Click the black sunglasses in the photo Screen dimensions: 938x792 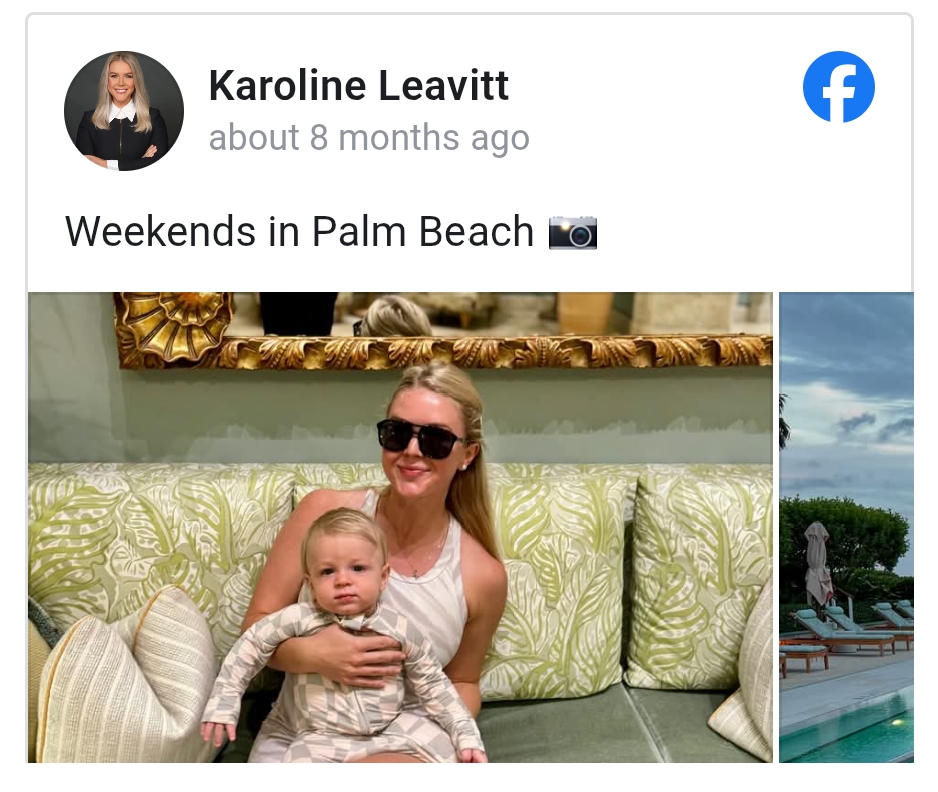click(x=420, y=438)
